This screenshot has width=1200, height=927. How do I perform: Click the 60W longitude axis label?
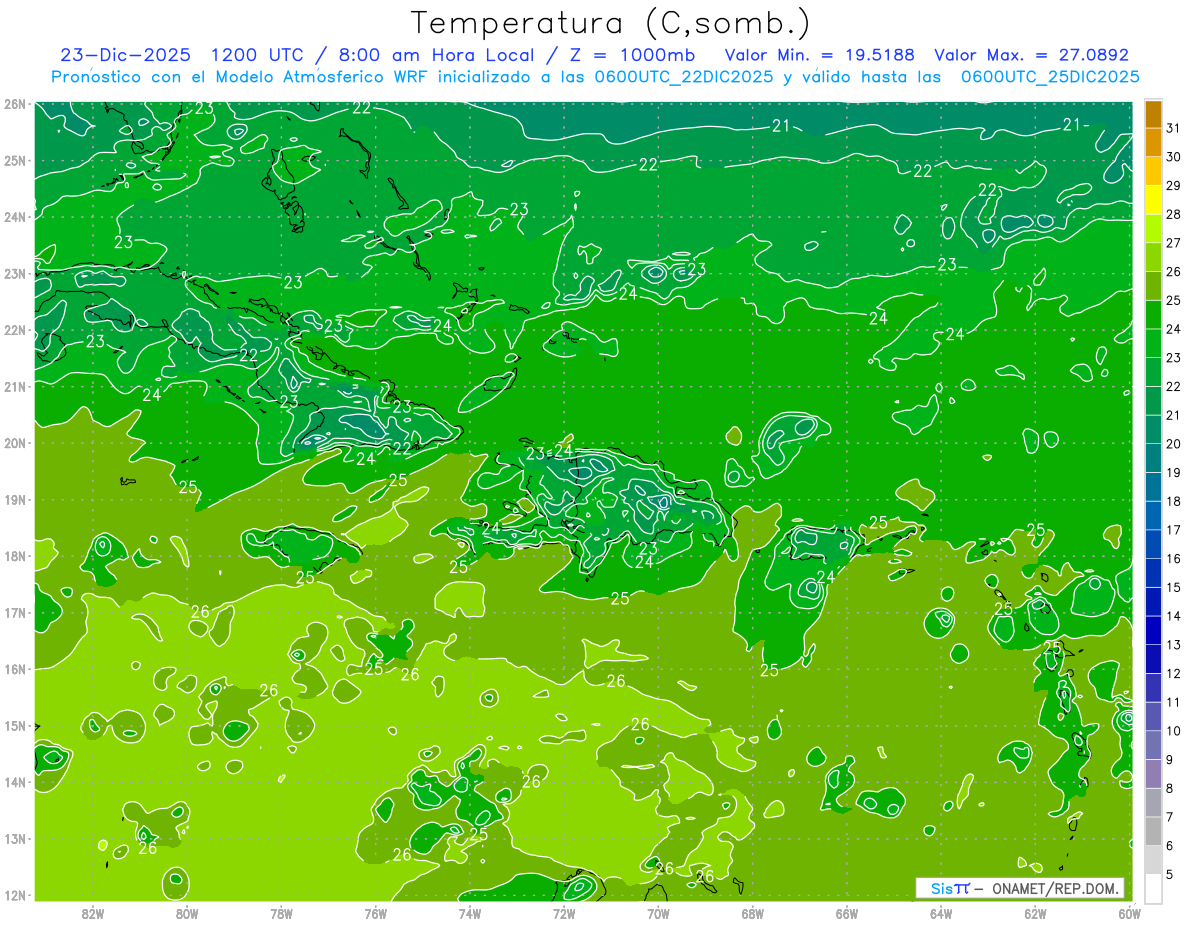pos(1129,913)
